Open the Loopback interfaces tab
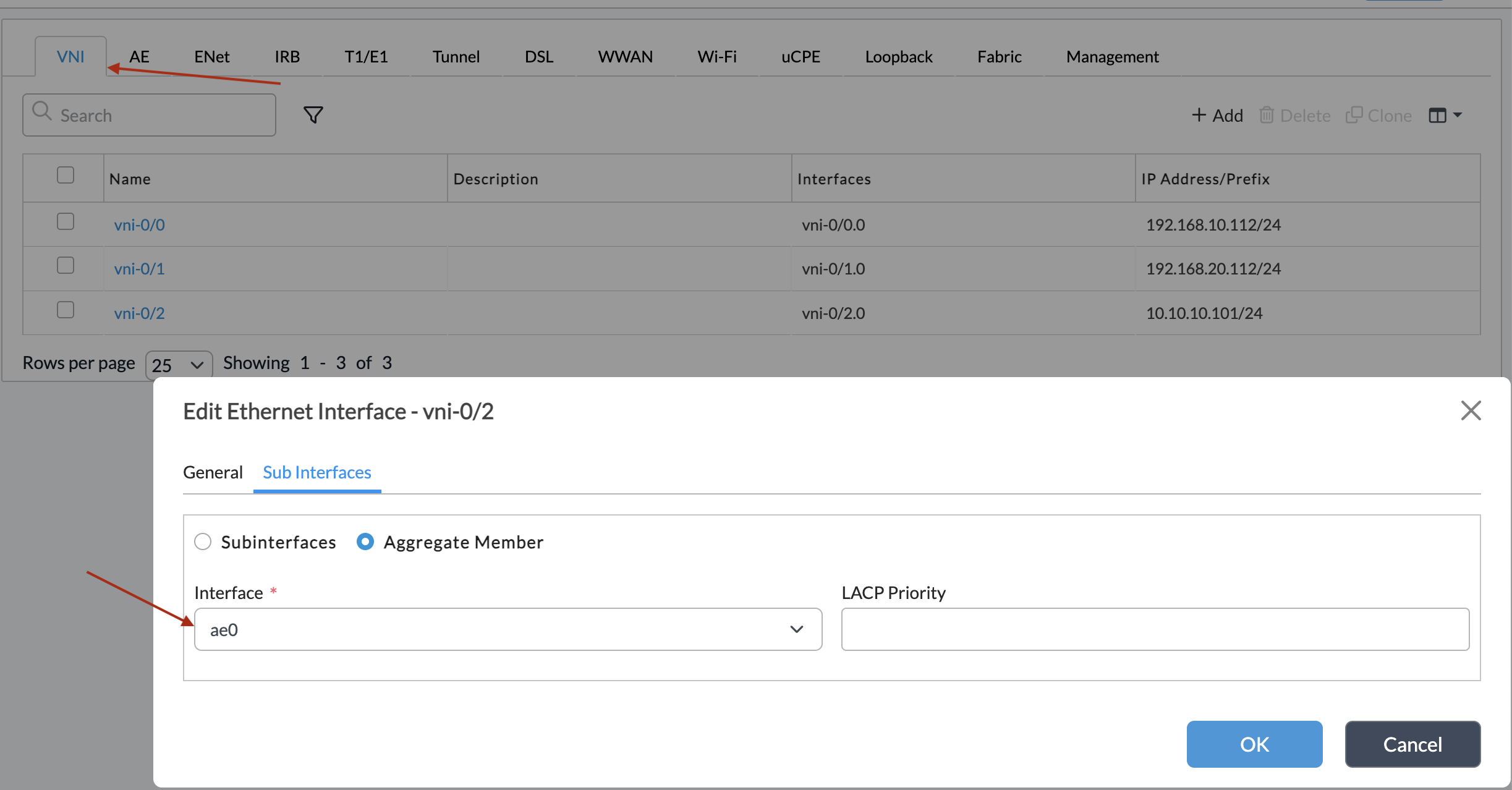The height and width of the screenshot is (790, 1512). (898, 57)
